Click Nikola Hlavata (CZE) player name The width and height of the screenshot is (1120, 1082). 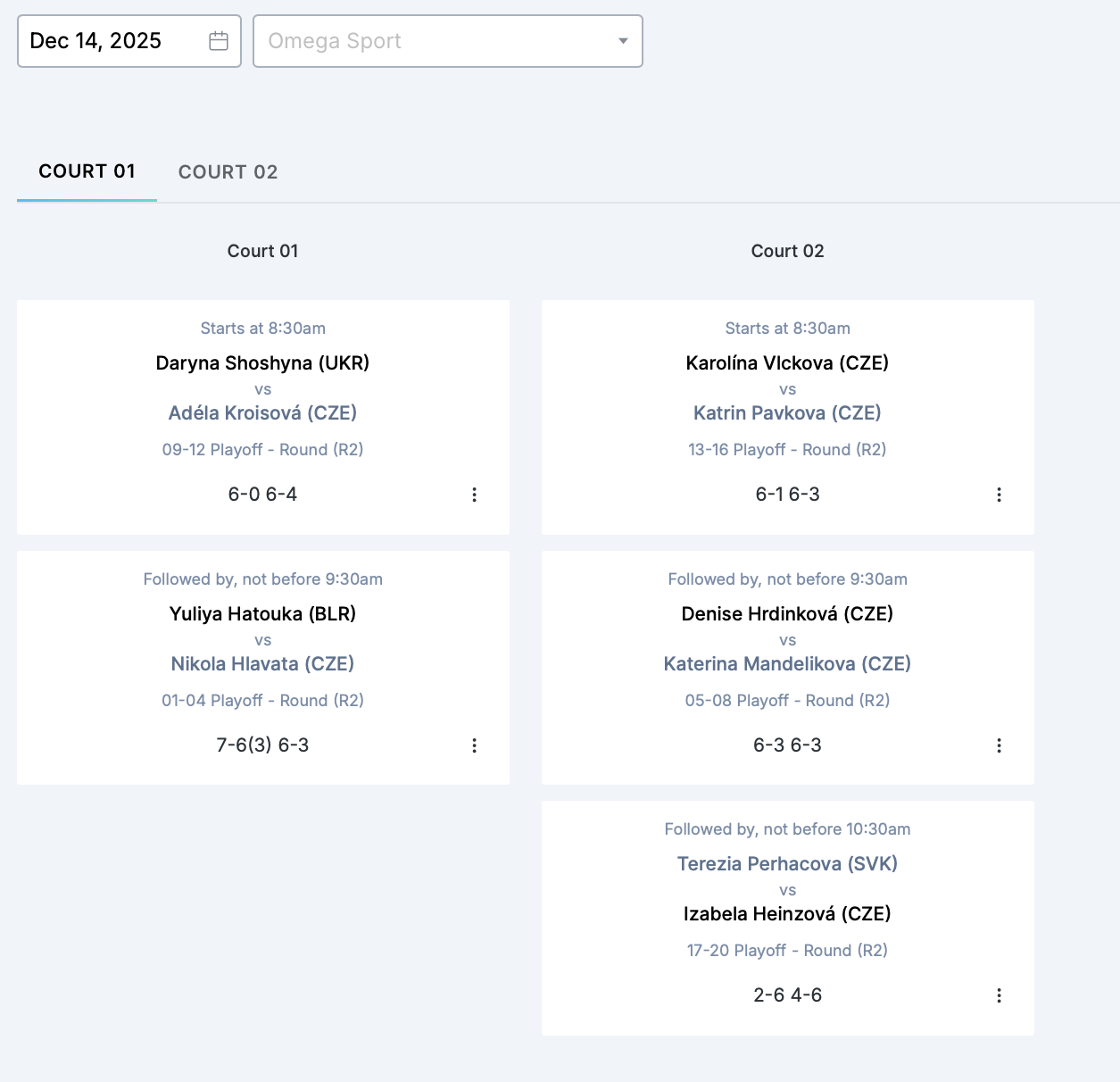(x=262, y=663)
